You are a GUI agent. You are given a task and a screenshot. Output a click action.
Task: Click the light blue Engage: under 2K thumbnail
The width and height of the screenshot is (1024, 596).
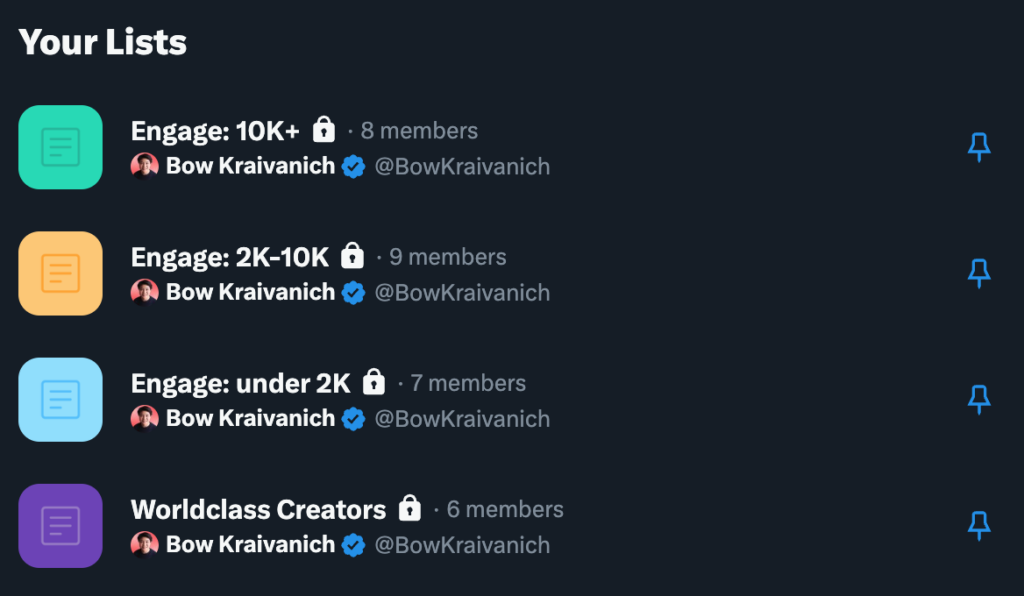tap(61, 399)
